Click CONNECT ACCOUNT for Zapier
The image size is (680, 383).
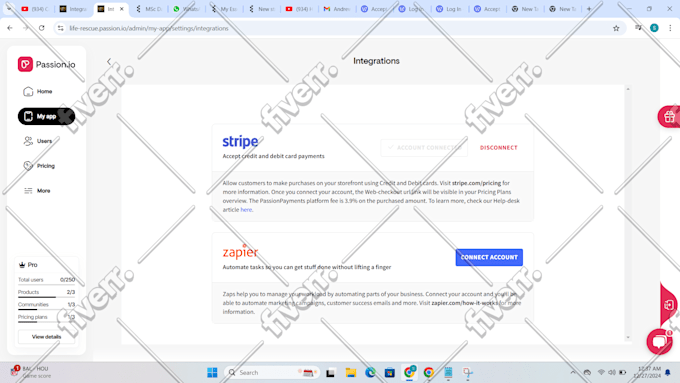[x=489, y=257]
